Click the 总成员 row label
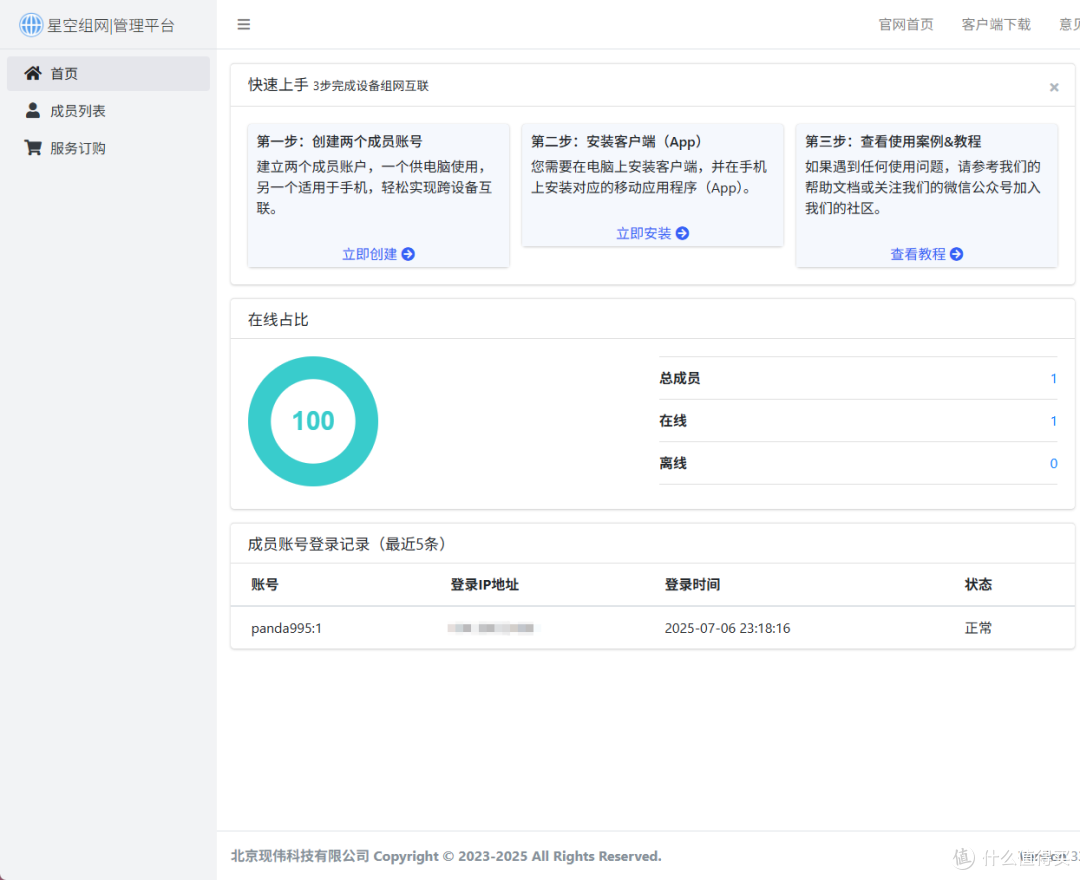The width and height of the screenshot is (1080, 880). coord(679,378)
